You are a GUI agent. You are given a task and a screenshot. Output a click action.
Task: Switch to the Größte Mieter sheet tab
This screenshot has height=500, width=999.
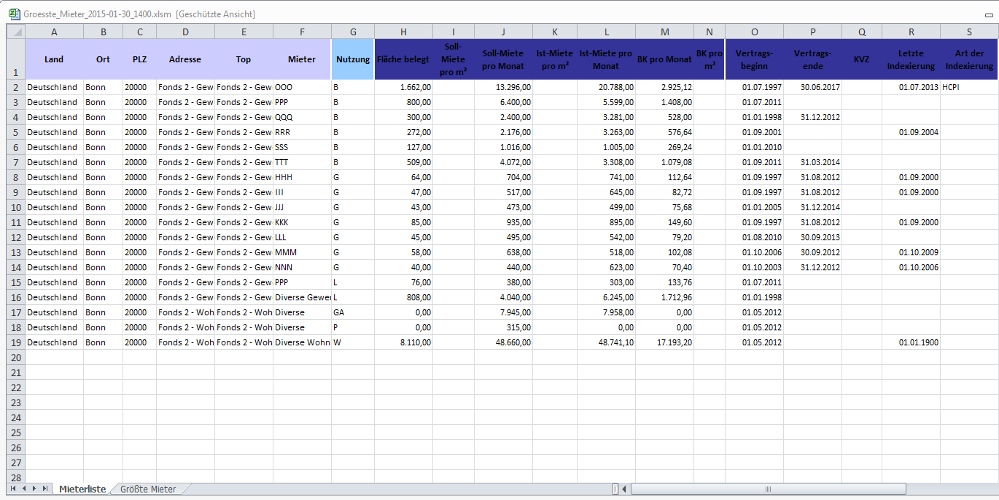coord(147,489)
